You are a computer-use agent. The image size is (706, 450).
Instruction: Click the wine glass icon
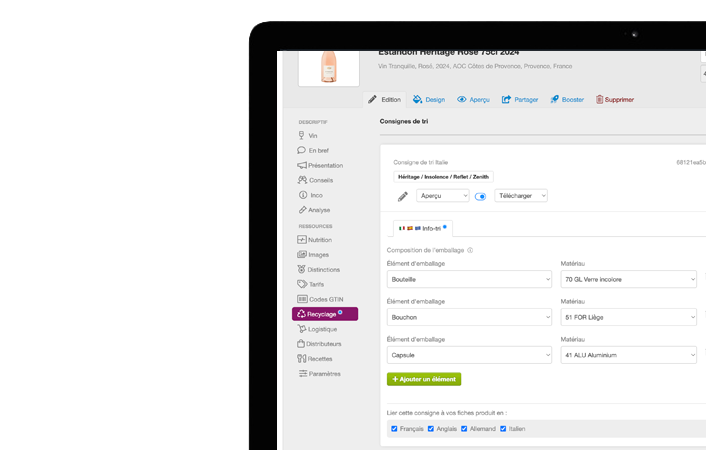coord(301,135)
